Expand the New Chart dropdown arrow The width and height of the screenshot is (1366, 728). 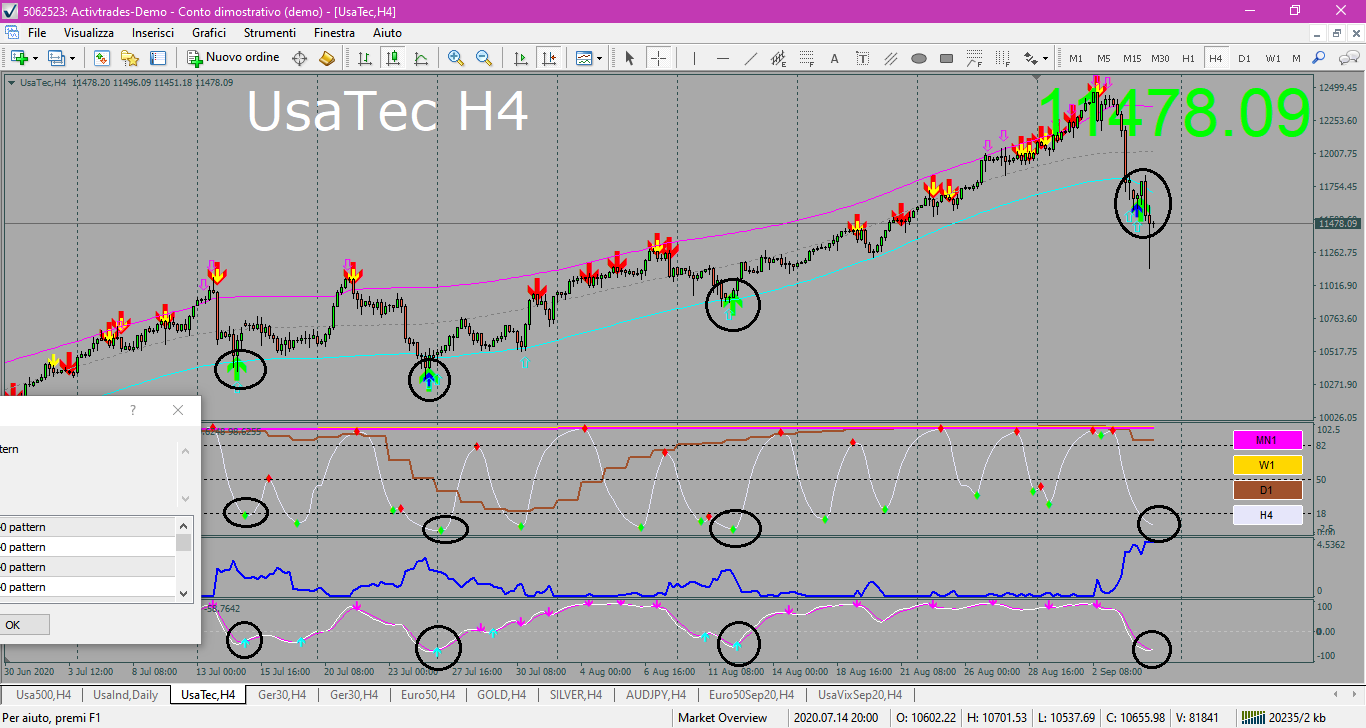(x=35, y=58)
